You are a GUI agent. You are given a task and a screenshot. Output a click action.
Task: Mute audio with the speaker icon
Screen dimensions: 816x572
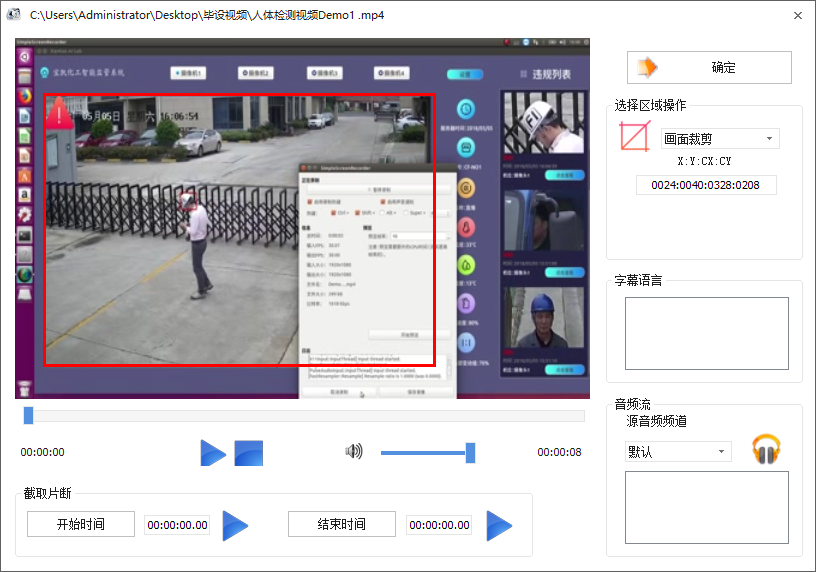coord(354,452)
